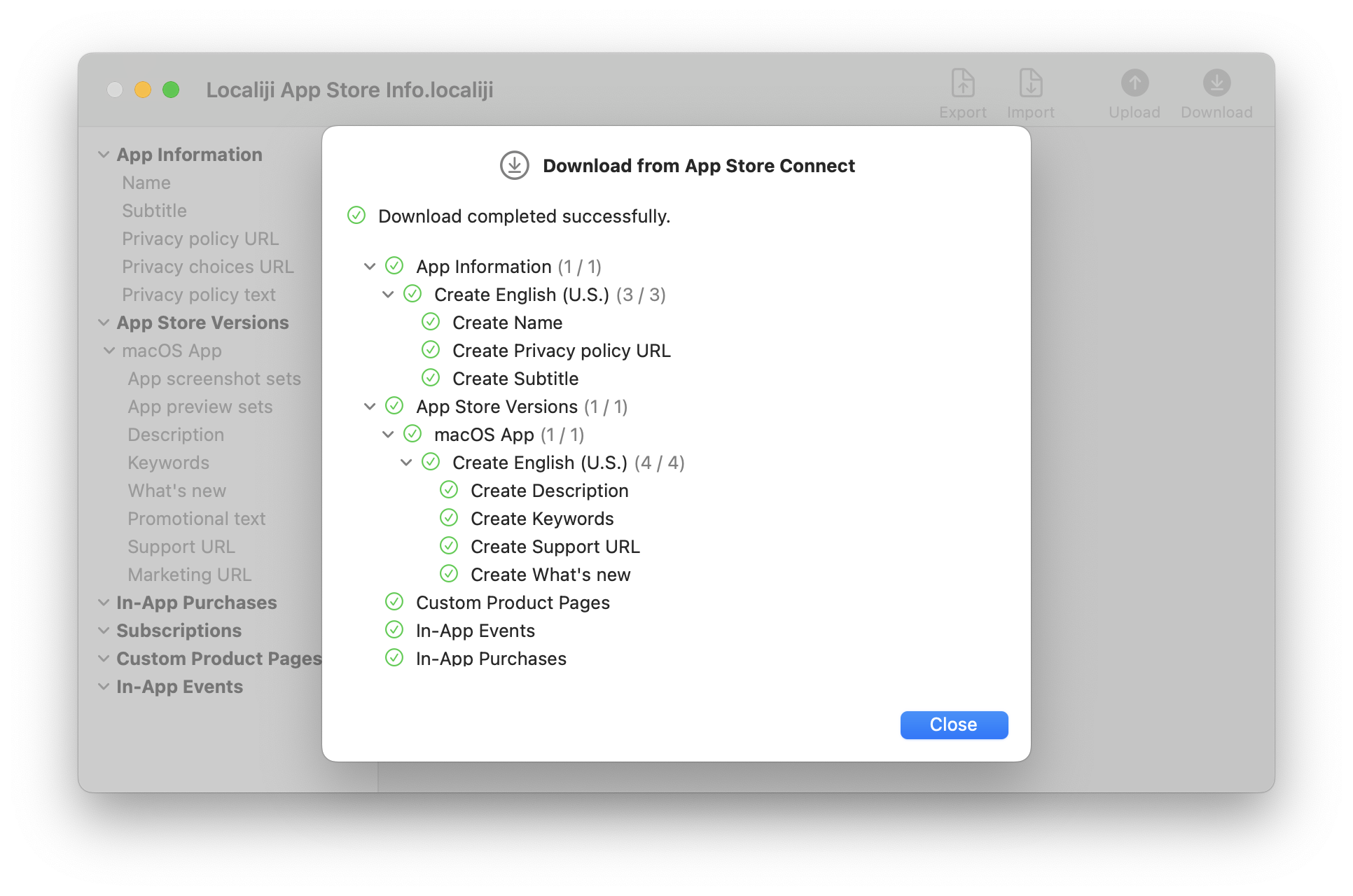Click the check icon for In-App Purchases result

(x=394, y=658)
